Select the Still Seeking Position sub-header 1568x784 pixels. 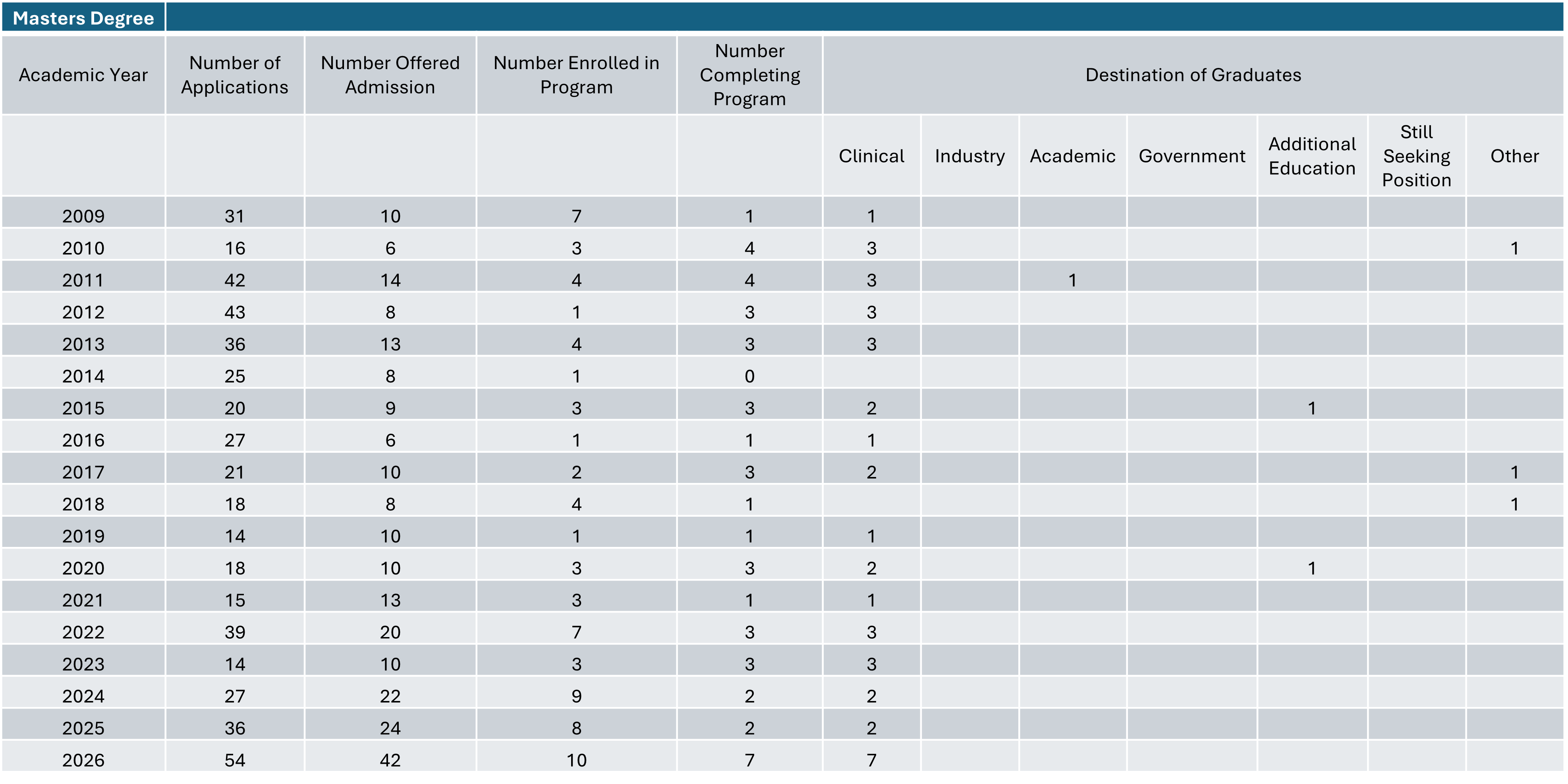click(x=1417, y=156)
